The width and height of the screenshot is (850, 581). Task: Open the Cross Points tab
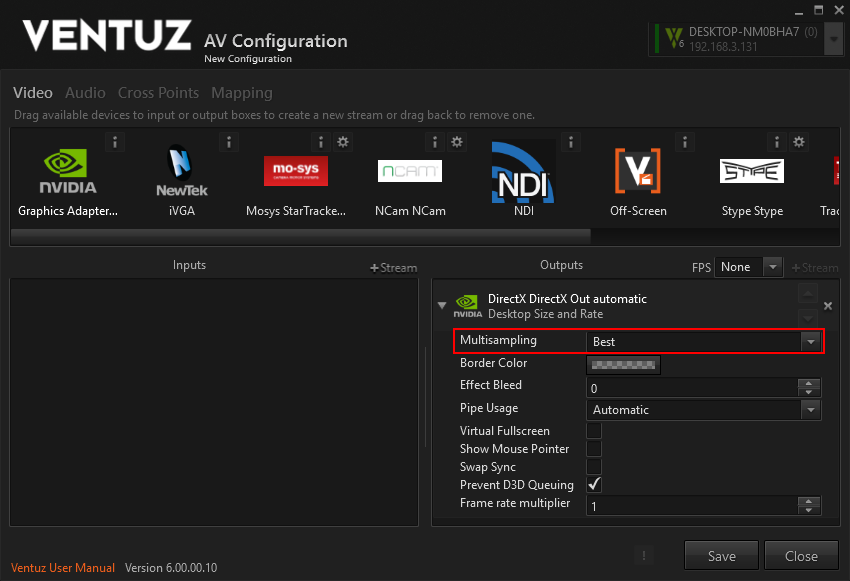158,93
